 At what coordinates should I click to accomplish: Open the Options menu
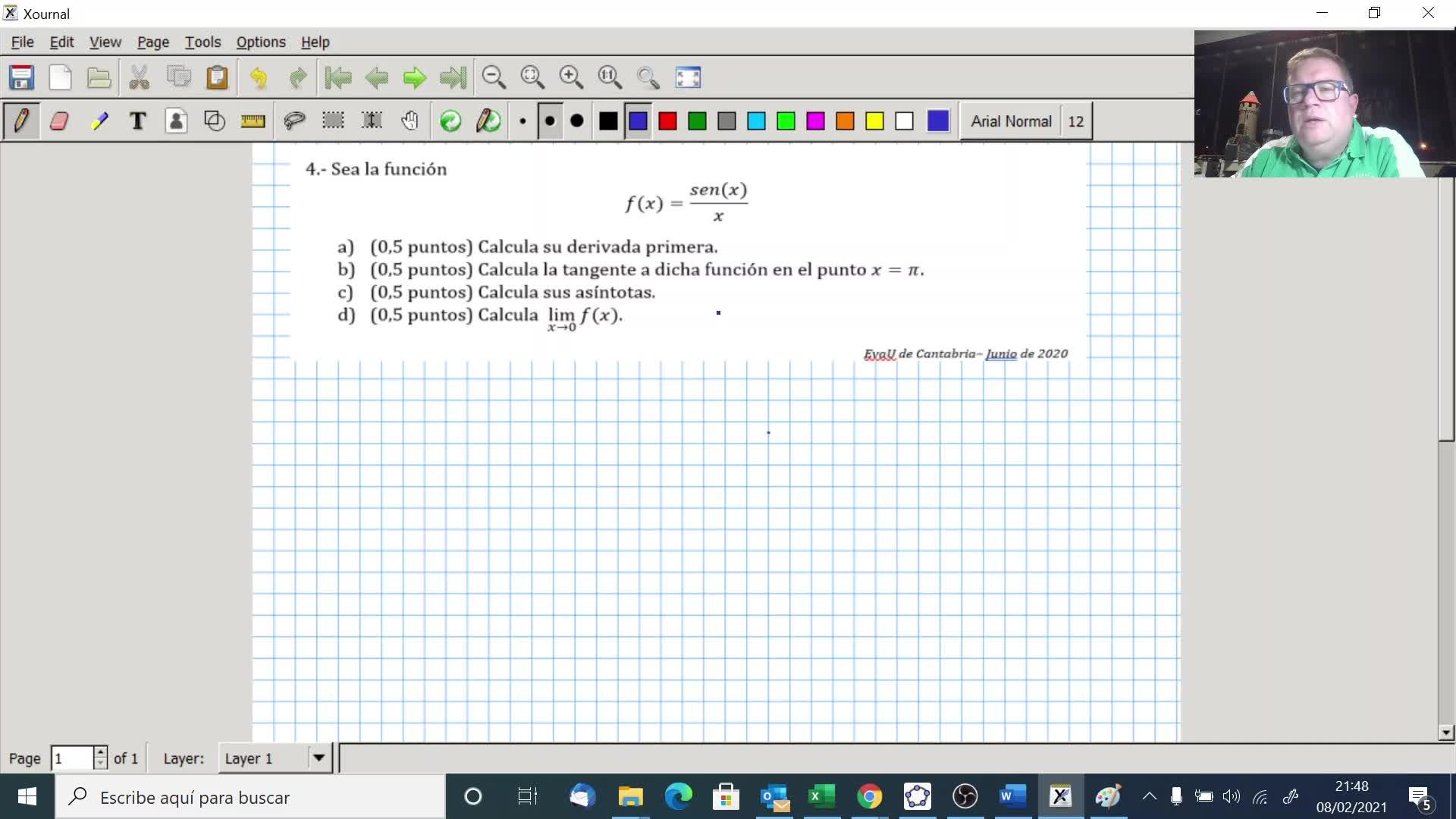[x=261, y=42]
